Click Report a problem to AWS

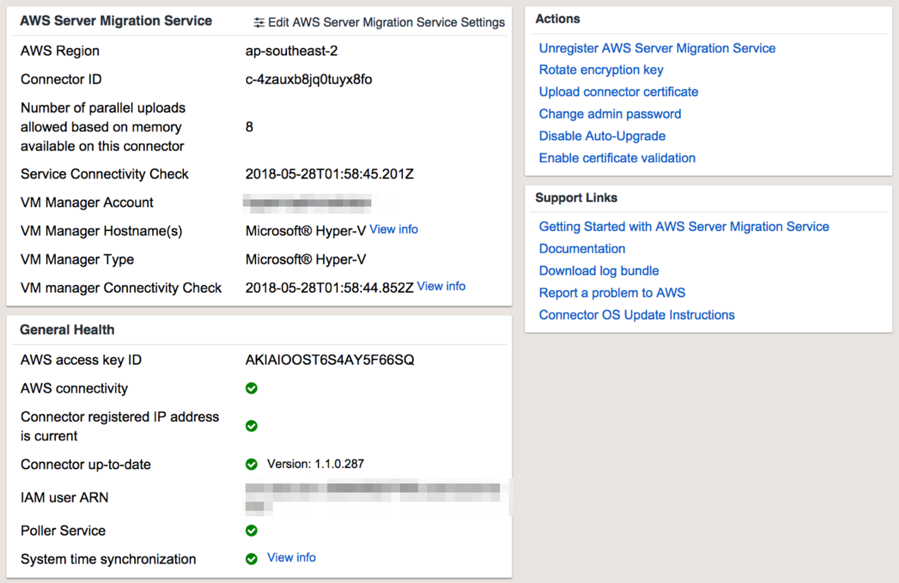click(612, 293)
